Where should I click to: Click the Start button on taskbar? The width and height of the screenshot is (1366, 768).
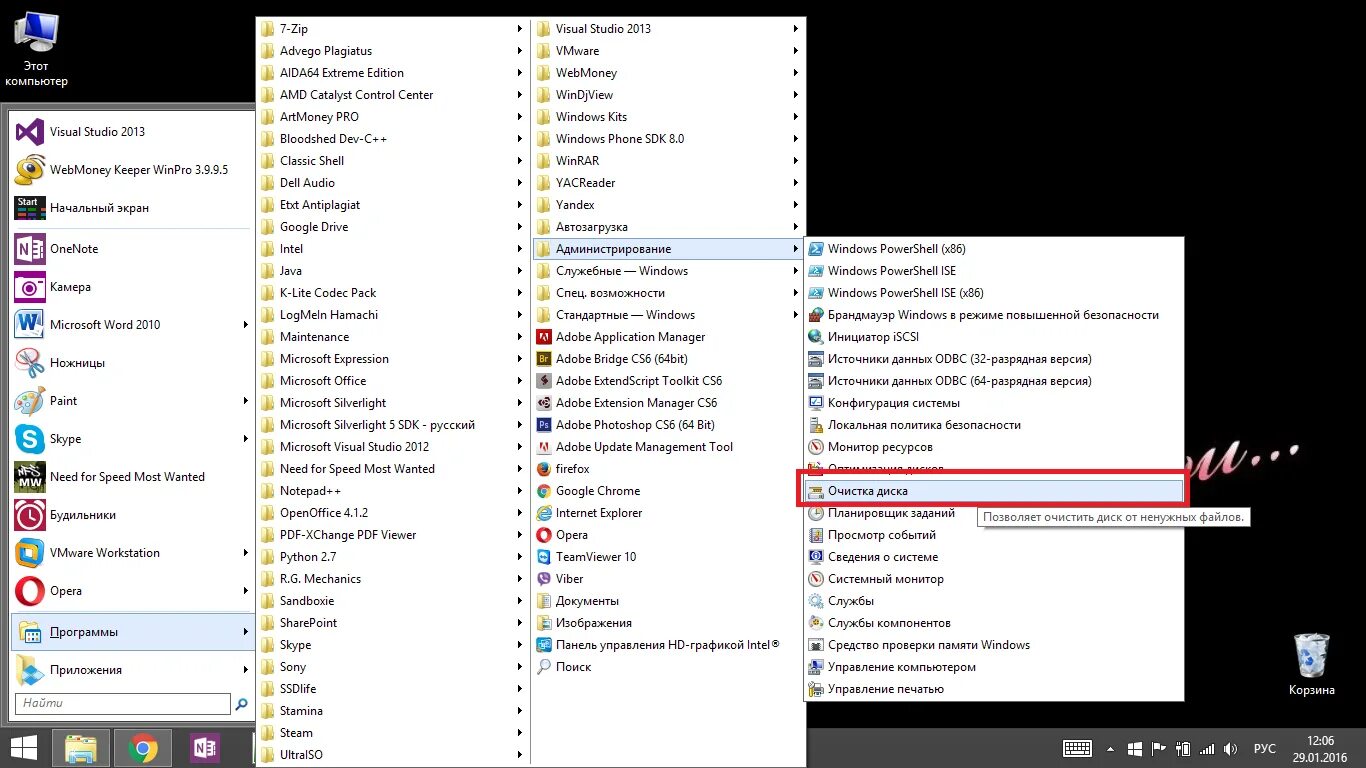pos(23,748)
